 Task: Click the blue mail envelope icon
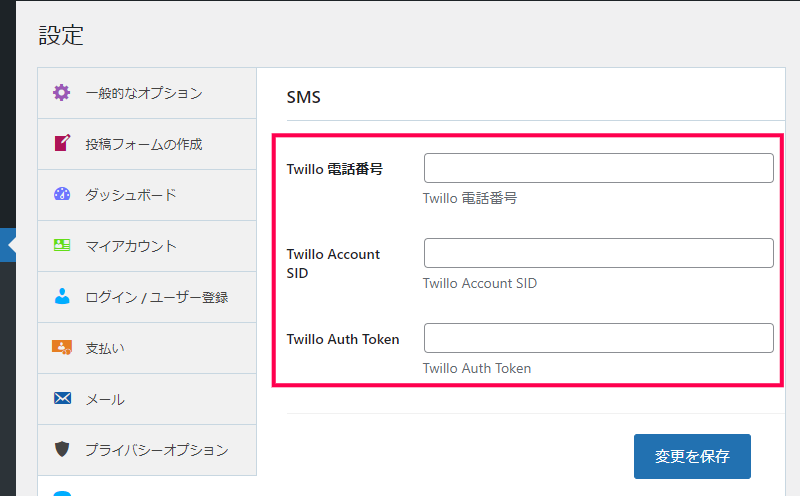pos(62,398)
